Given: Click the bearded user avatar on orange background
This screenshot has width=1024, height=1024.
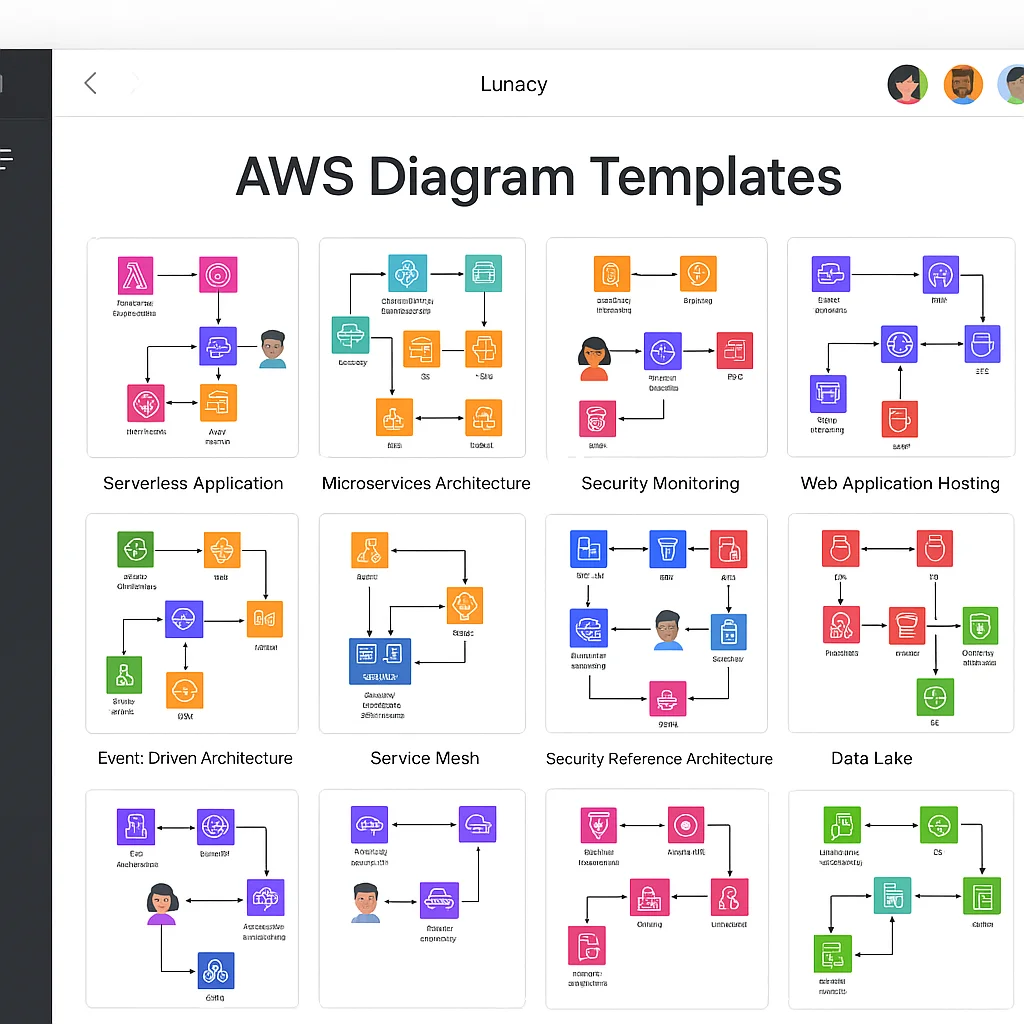Looking at the screenshot, I should 963,84.
